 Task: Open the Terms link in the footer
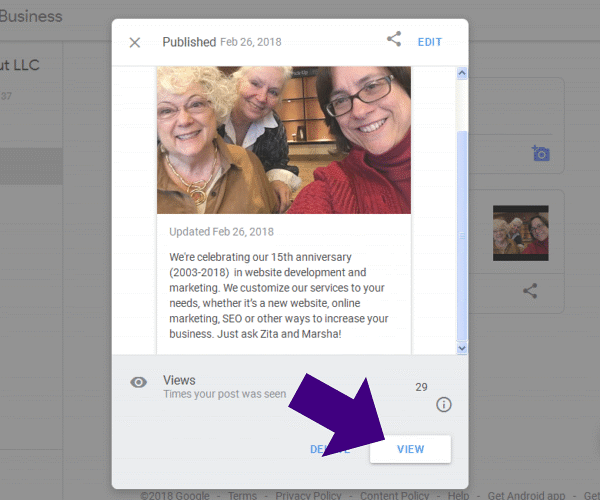pos(242,495)
